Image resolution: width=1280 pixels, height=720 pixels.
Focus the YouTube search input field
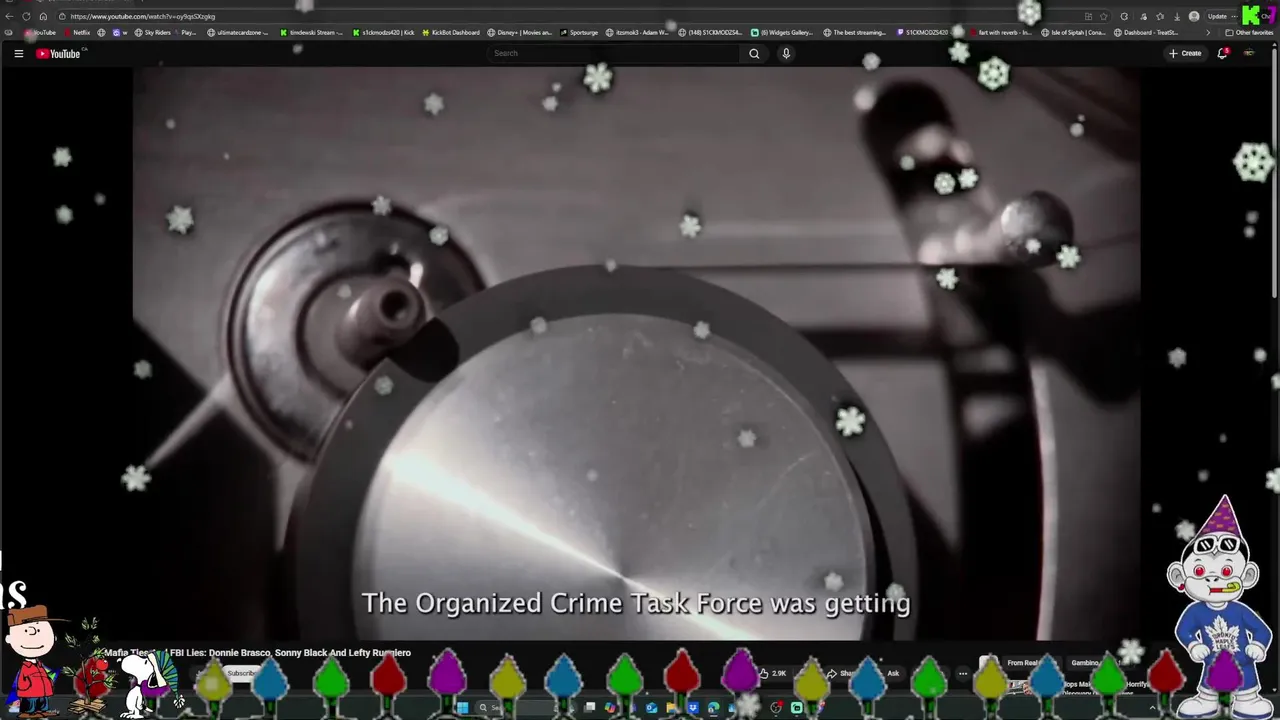point(614,54)
